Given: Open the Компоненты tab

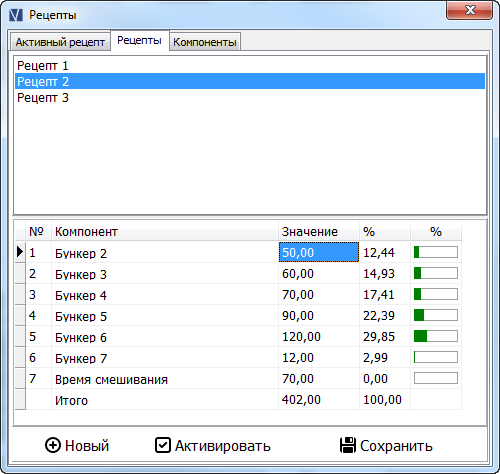Looking at the screenshot, I should [x=205, y=42].
